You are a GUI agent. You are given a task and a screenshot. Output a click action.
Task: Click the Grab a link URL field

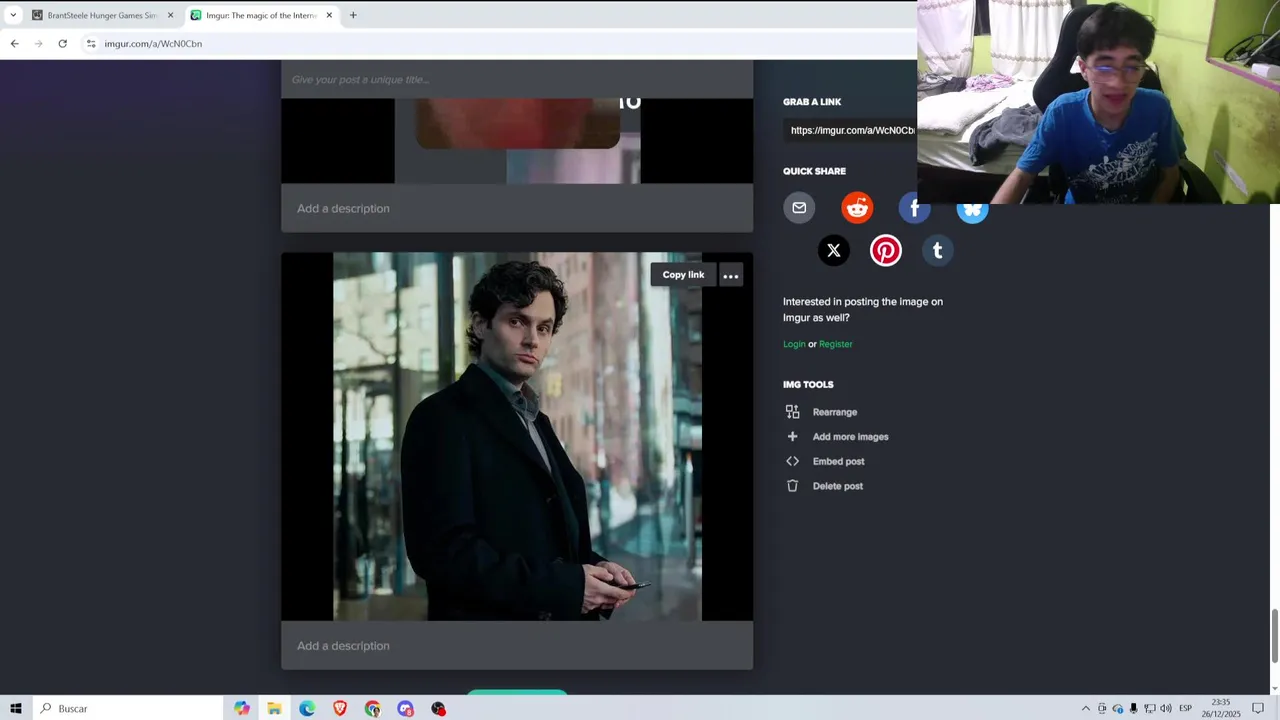(x=850, y=130)
